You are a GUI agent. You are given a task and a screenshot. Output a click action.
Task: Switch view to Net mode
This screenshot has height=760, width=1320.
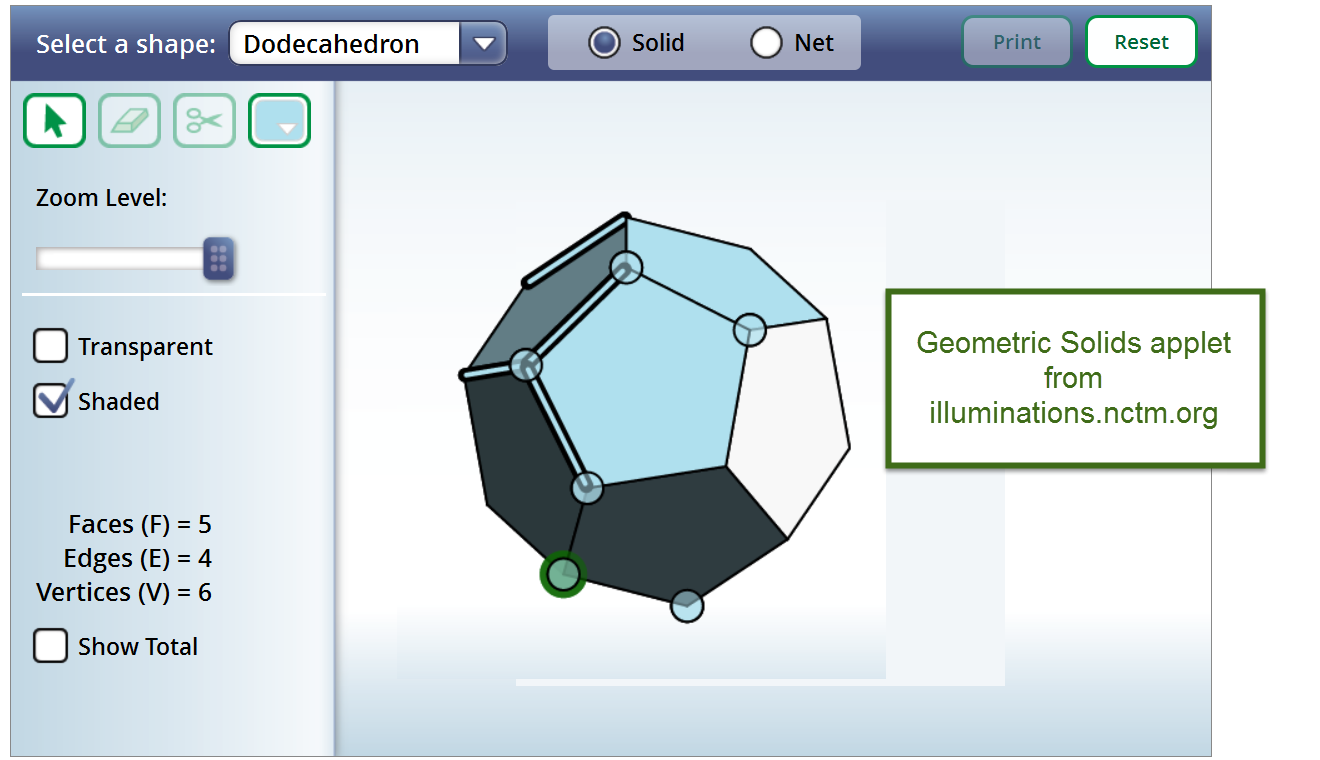click(x=766, y=42)
